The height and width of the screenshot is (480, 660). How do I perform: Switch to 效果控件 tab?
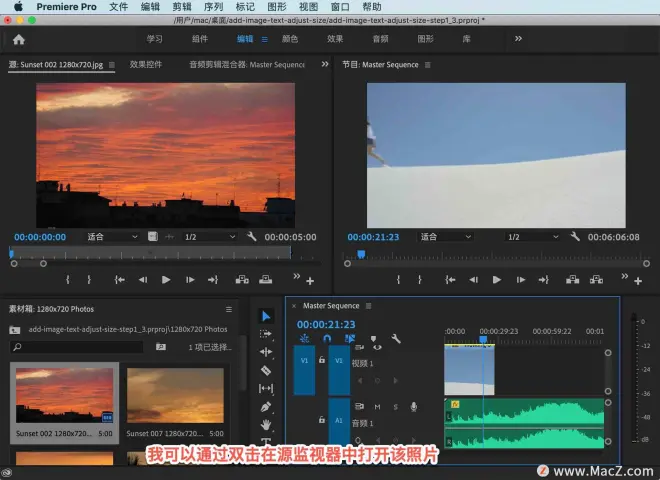click(x=146, y=64)
